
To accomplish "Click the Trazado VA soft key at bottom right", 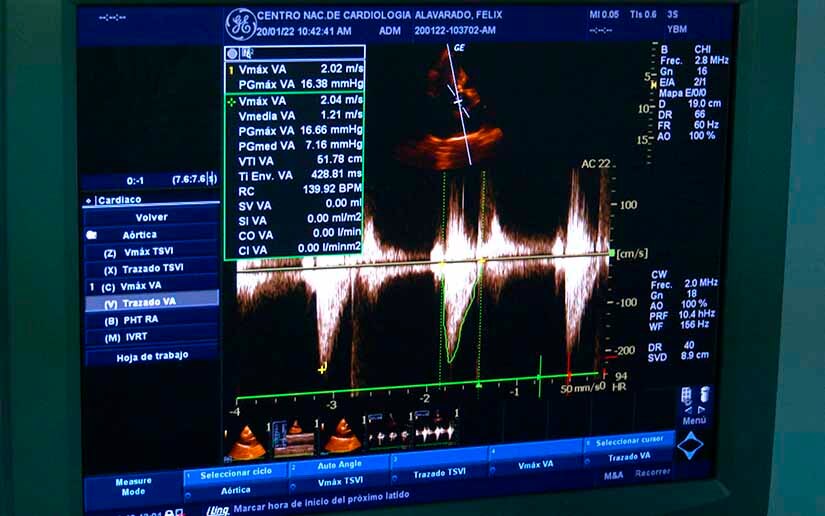I will point(629,457).
